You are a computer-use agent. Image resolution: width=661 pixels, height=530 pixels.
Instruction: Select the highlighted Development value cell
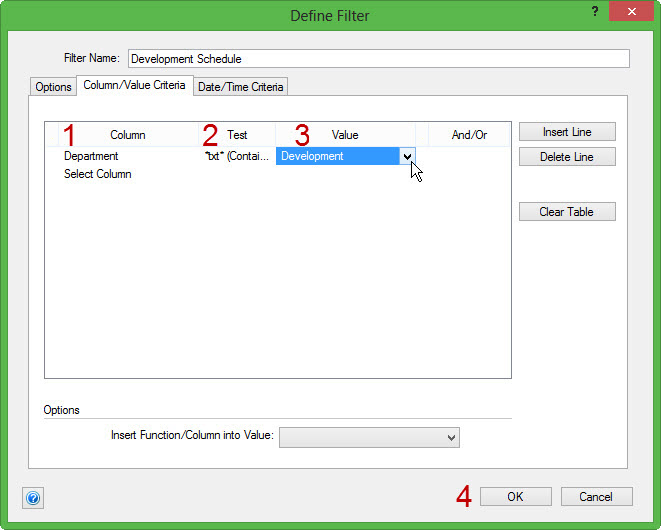pos(336,156)
